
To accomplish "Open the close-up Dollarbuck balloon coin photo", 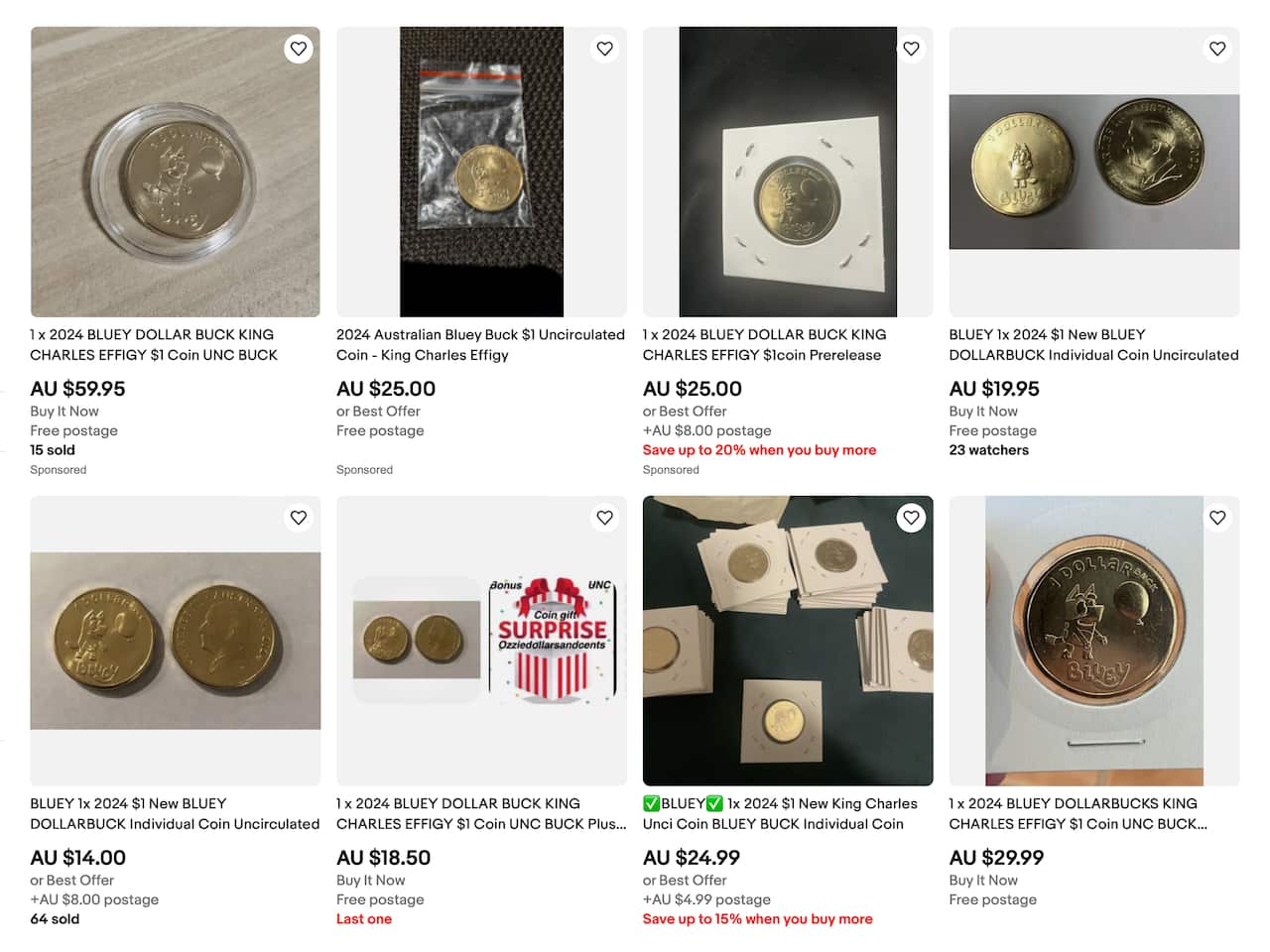I will click(x=1093, y=641).
